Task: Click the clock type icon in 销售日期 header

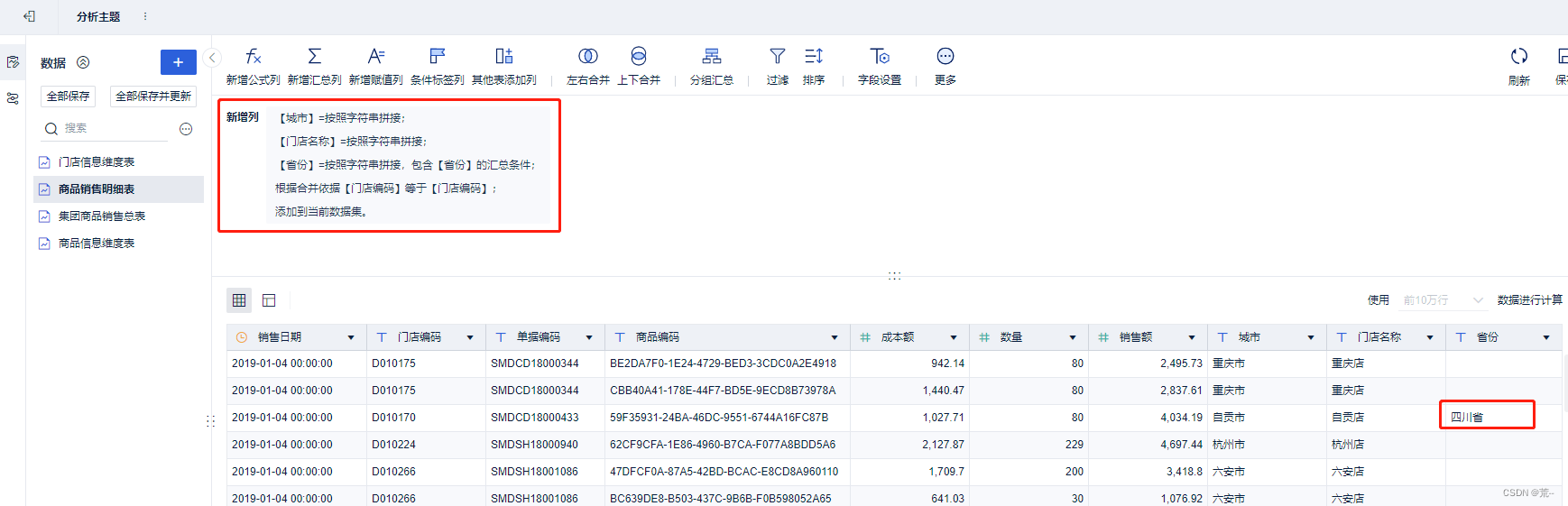Action: pos(242,337)
